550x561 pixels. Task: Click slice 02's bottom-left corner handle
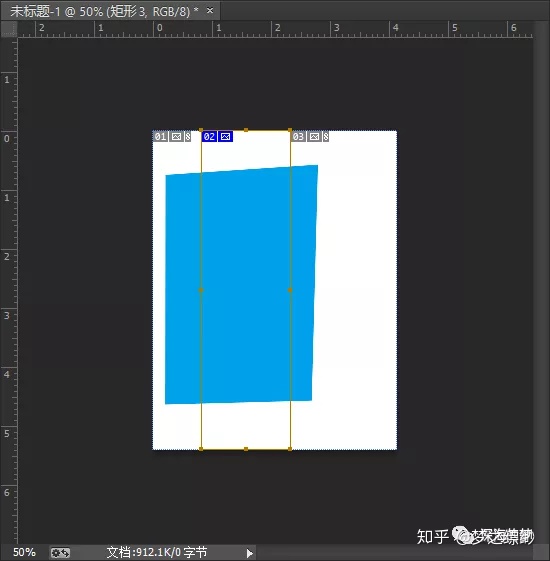click(201, 449)
